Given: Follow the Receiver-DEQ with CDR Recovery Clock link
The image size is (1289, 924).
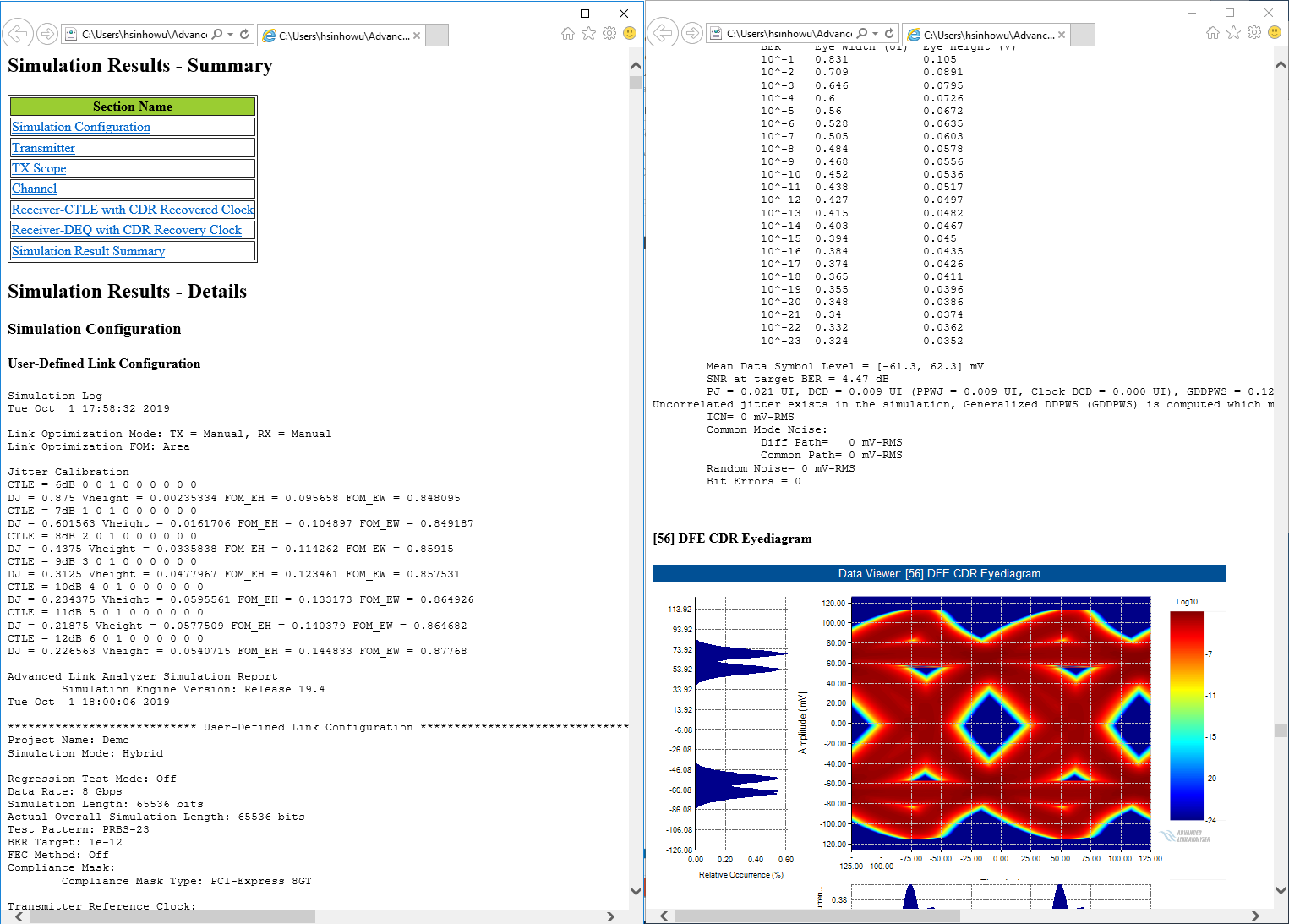Looking at the screenshot, I should tap(127, 230).
